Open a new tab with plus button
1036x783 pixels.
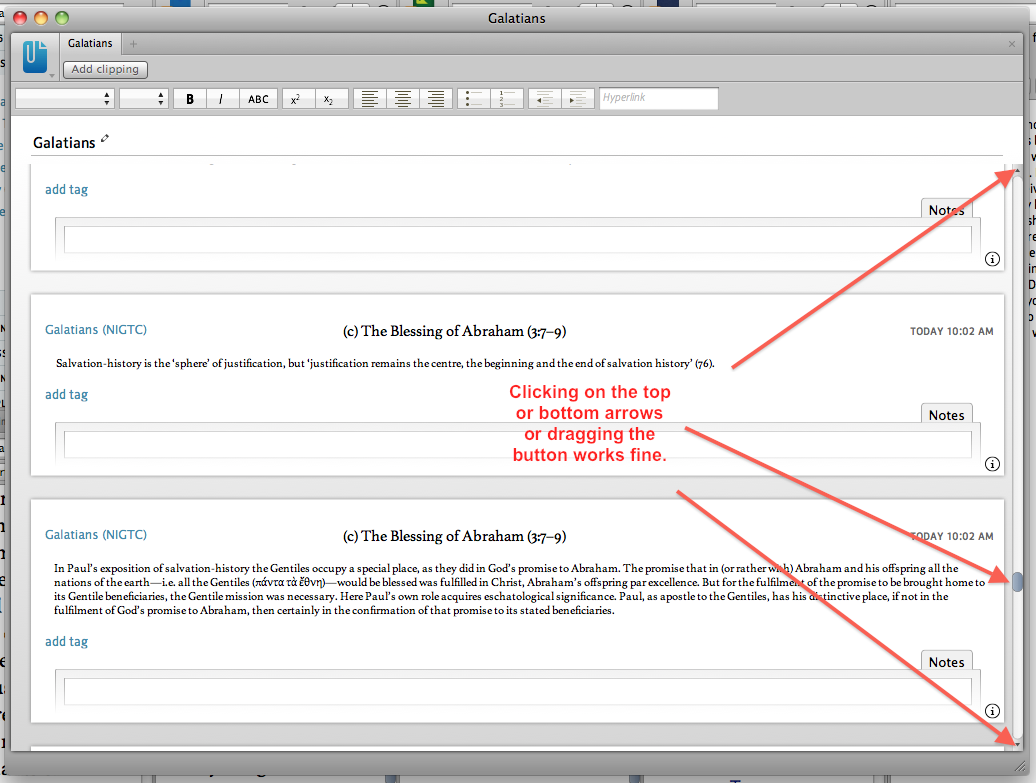pyautogui.click(x=133, y=44)
